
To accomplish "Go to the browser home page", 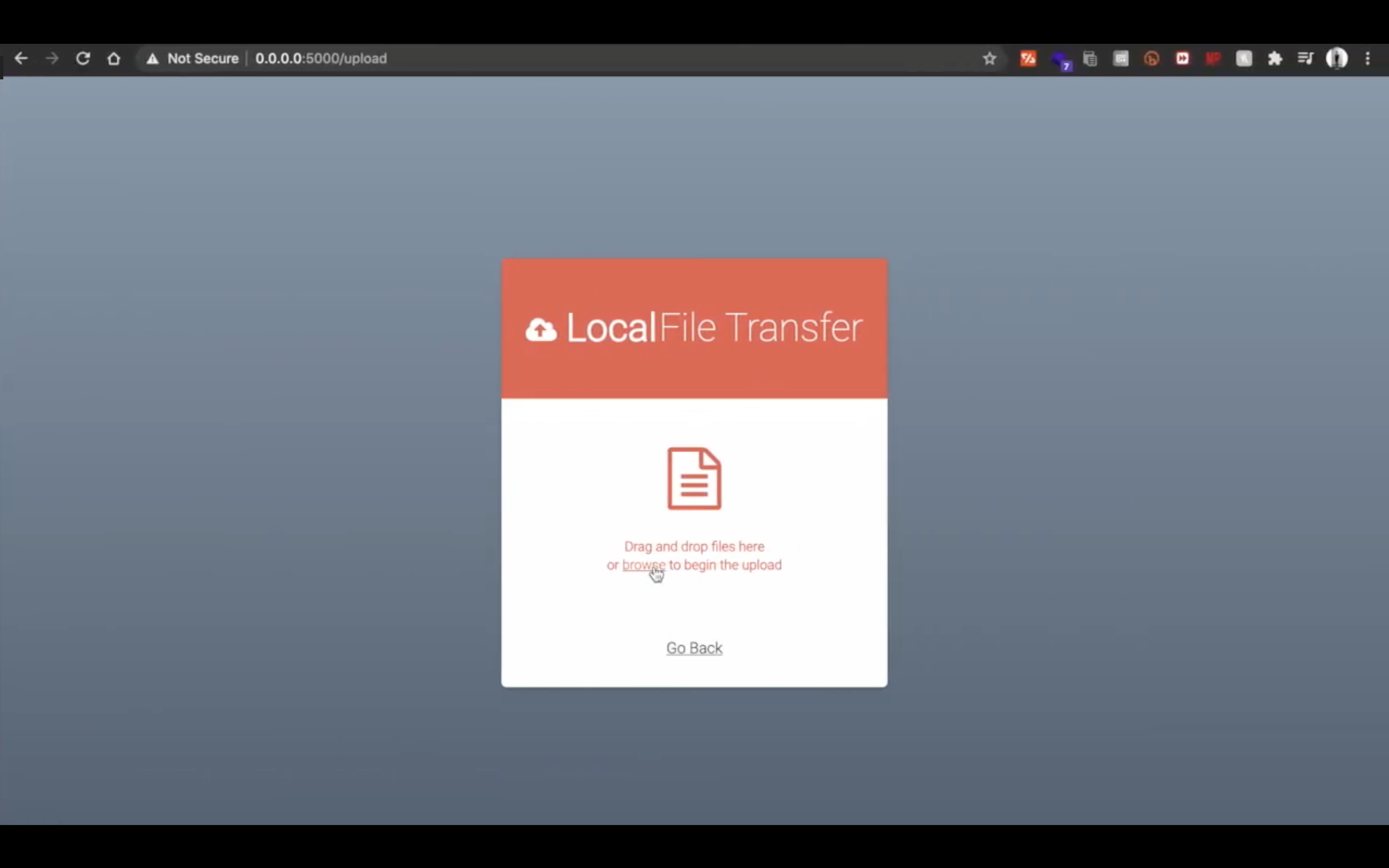I will tap(114, 59).
